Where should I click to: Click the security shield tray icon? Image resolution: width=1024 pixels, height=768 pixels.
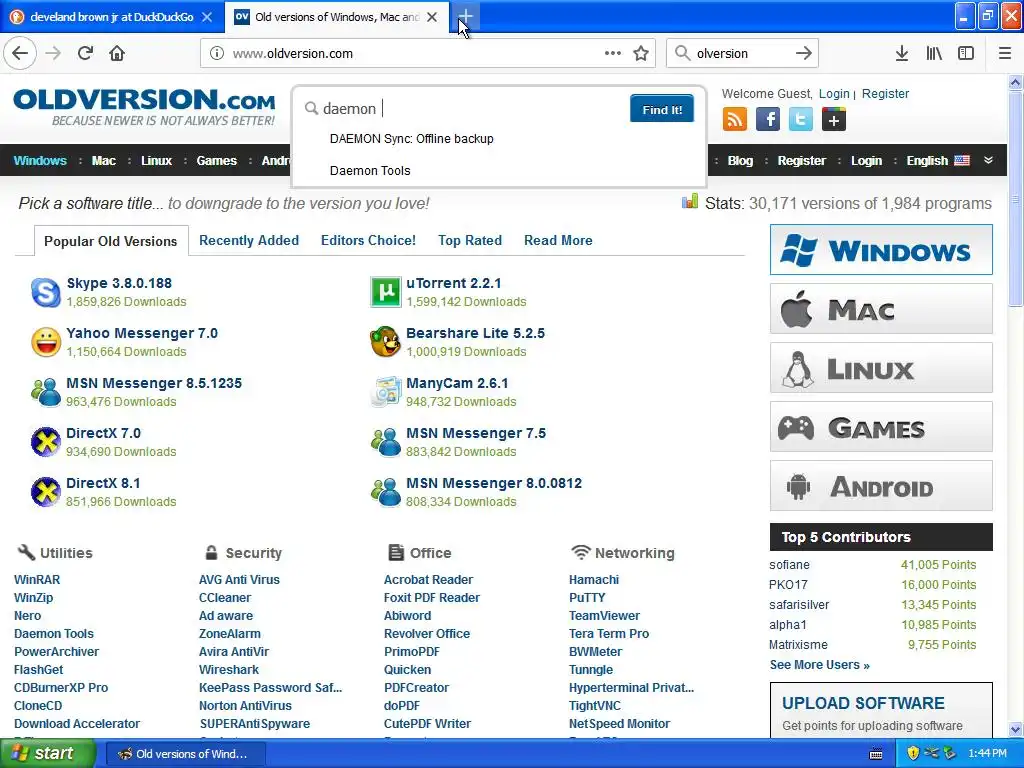click(913, 754)
